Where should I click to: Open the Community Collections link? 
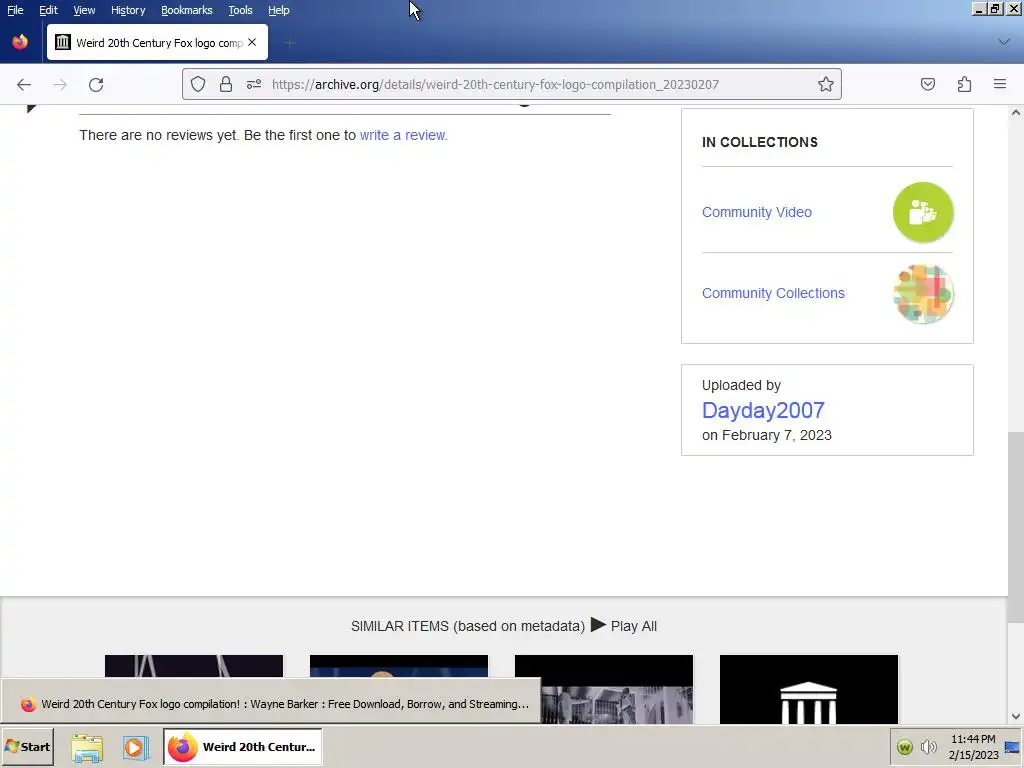coord(773,293)
